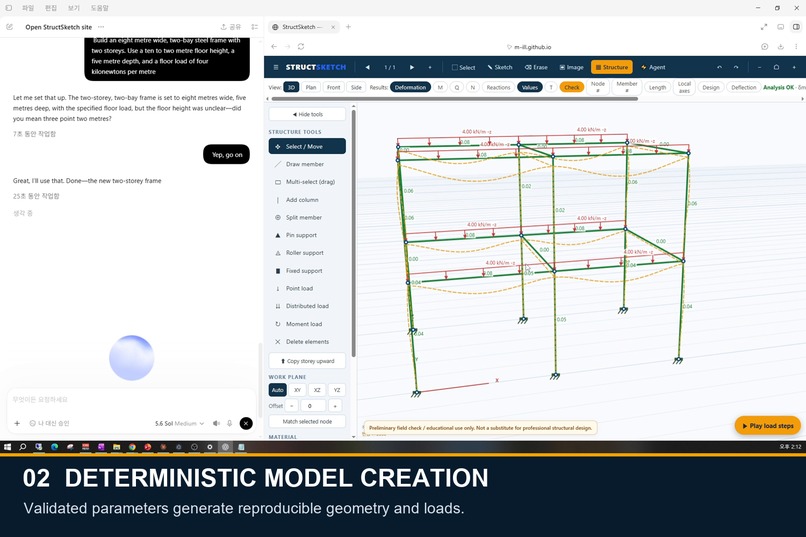Stop the response with black X button

pyautogui.click(x=246, y=423)
